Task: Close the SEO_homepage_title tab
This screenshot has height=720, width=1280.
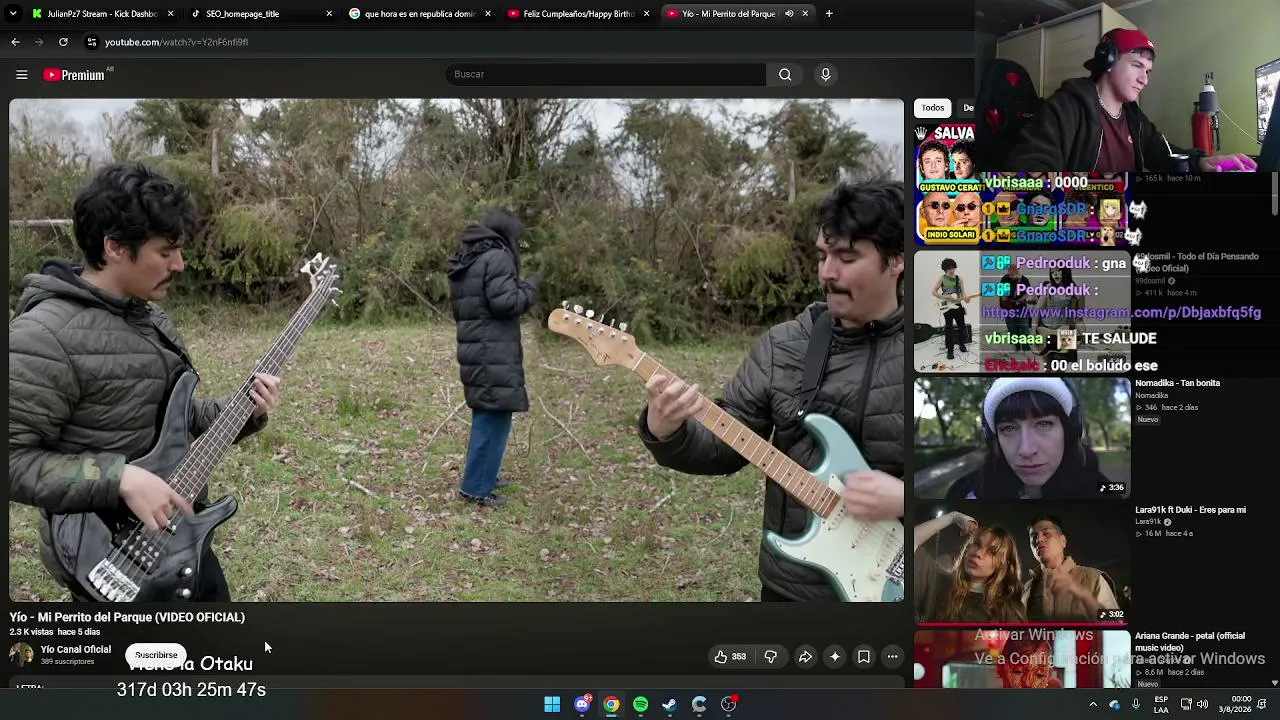Action: click(x=329, y=14)
